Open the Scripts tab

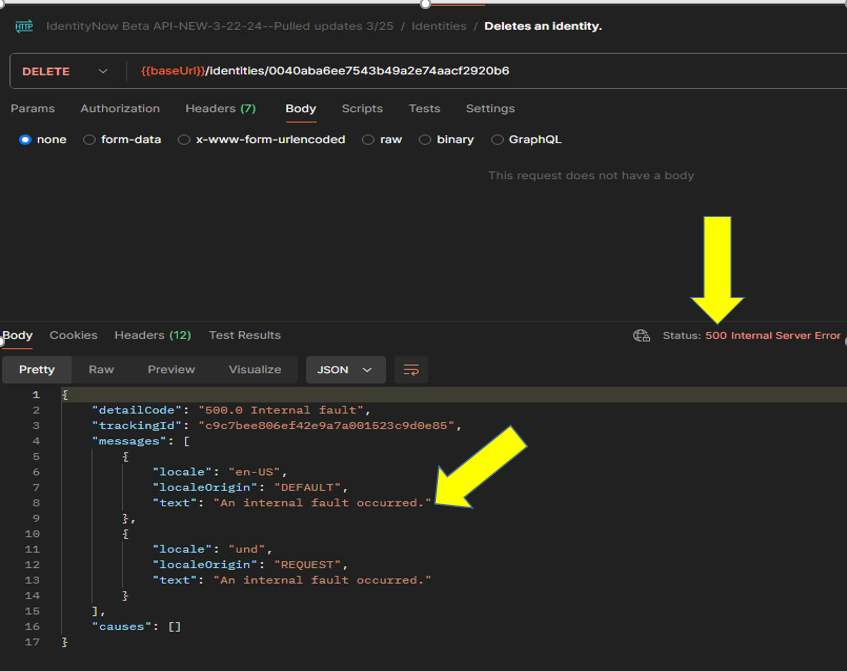[362, 108]
